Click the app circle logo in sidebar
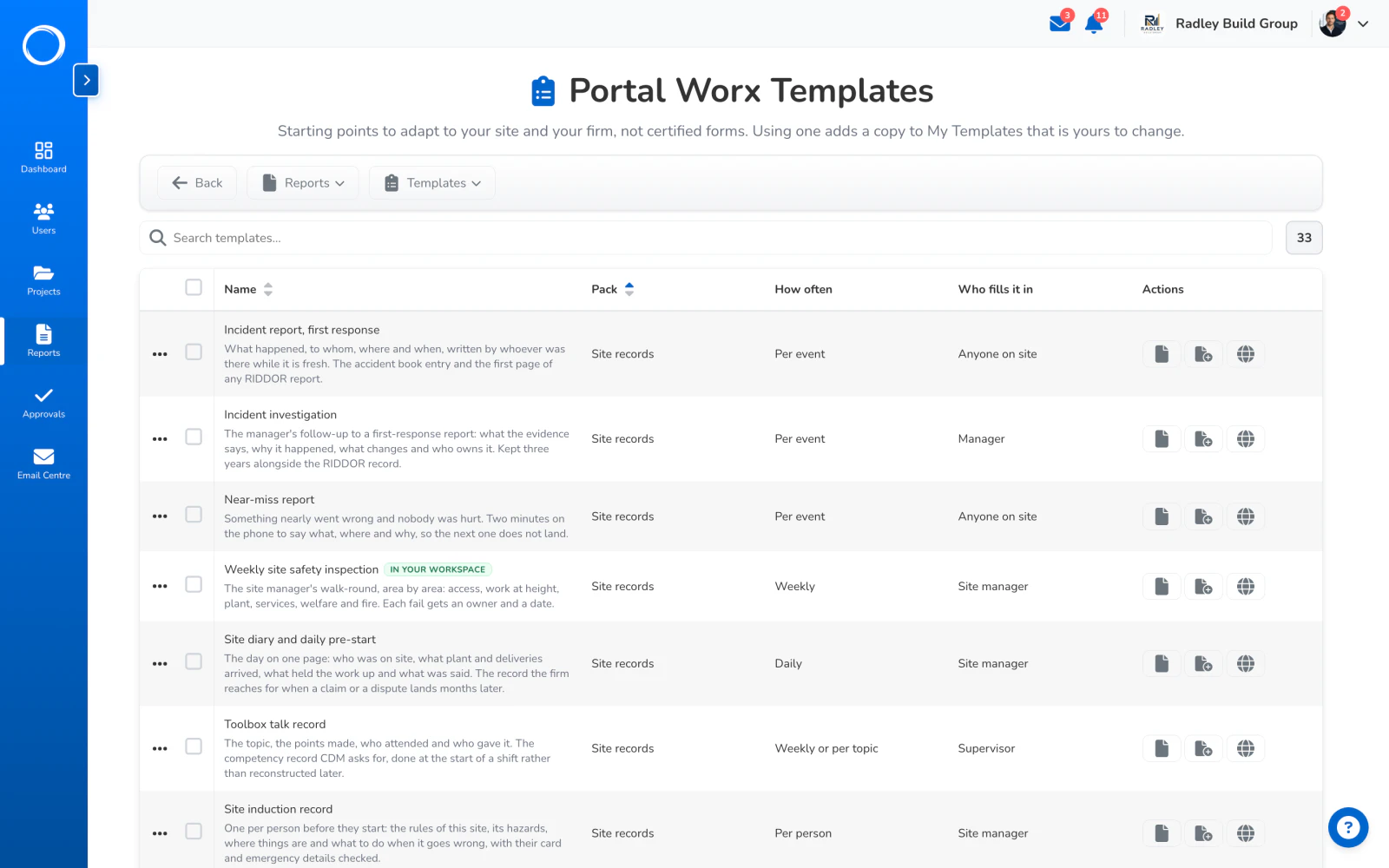The image size is (1389, 868). pos(43,45)
